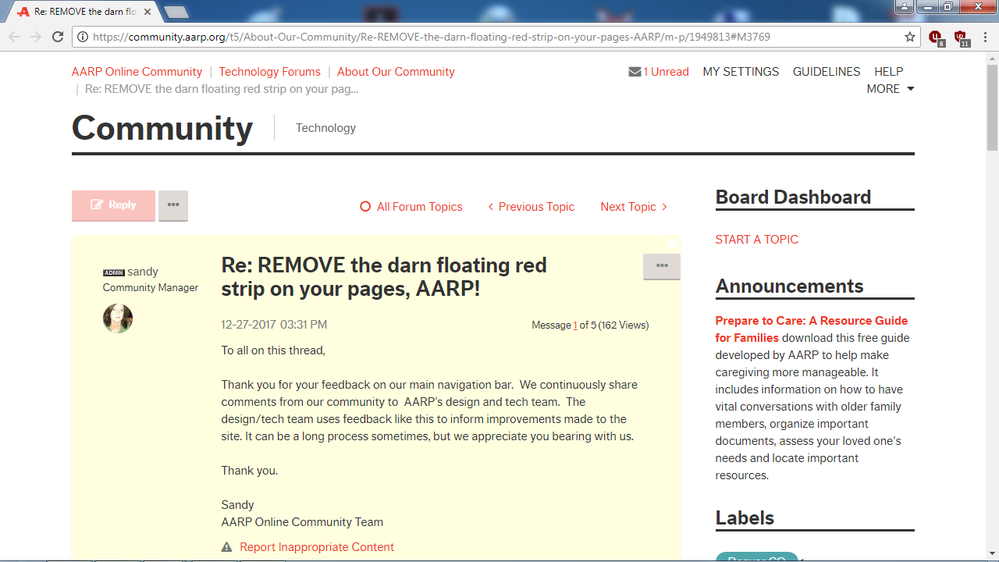
Task: Open the GUIDELINES menu item
Action: click(x=826, y=72)
